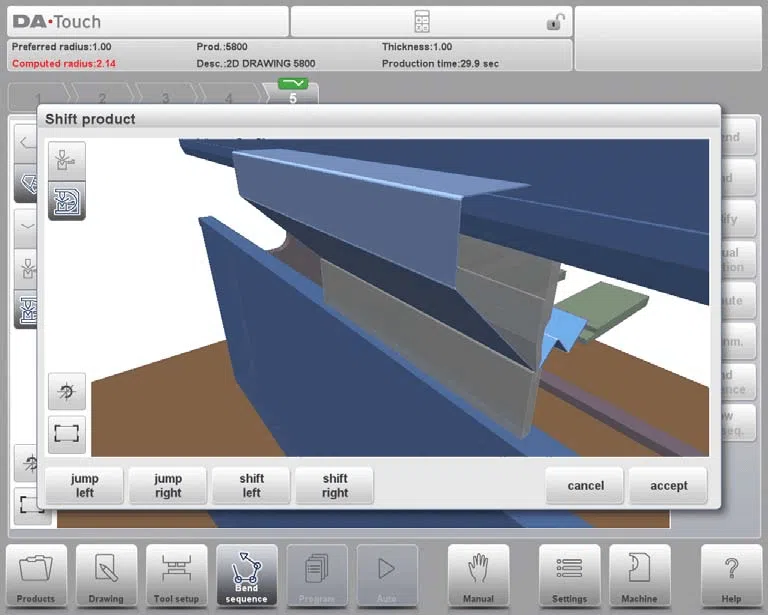
Task: Select 3D machine view icon in dialog
Action: (x=67, y=201)
